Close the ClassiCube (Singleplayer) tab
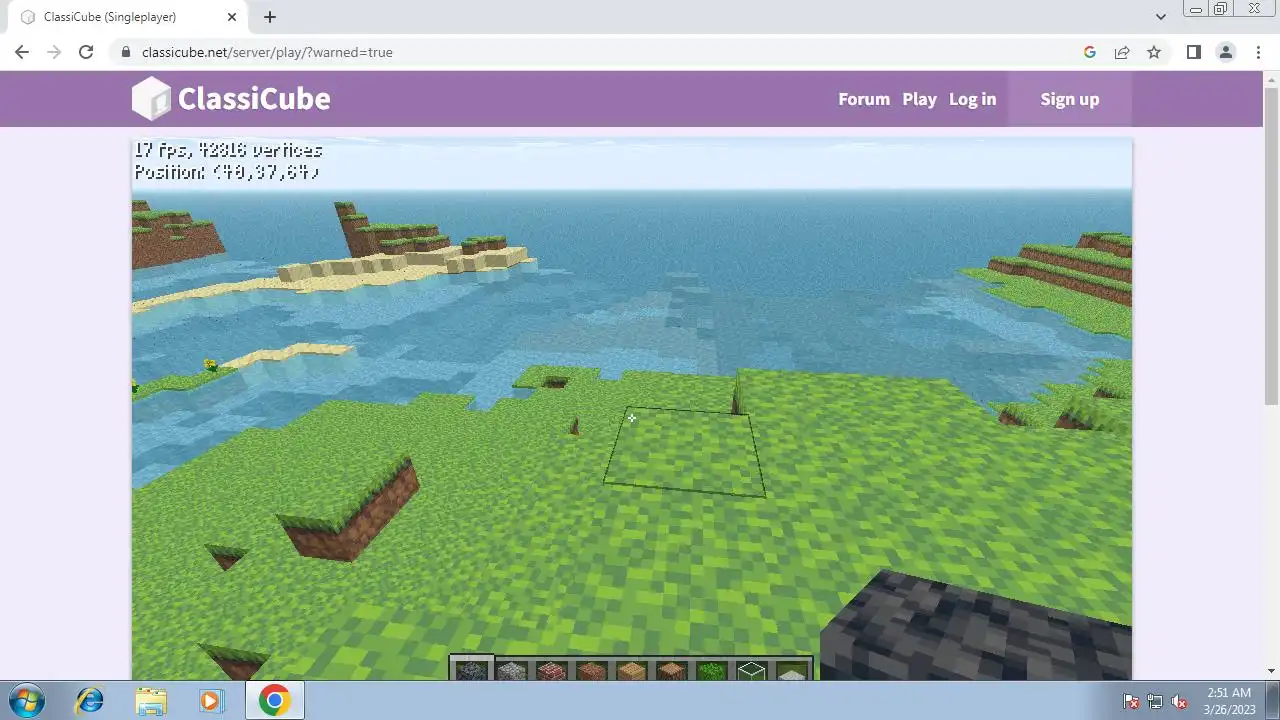Viewport: 1280px width, 720px height. pos(233,17)
